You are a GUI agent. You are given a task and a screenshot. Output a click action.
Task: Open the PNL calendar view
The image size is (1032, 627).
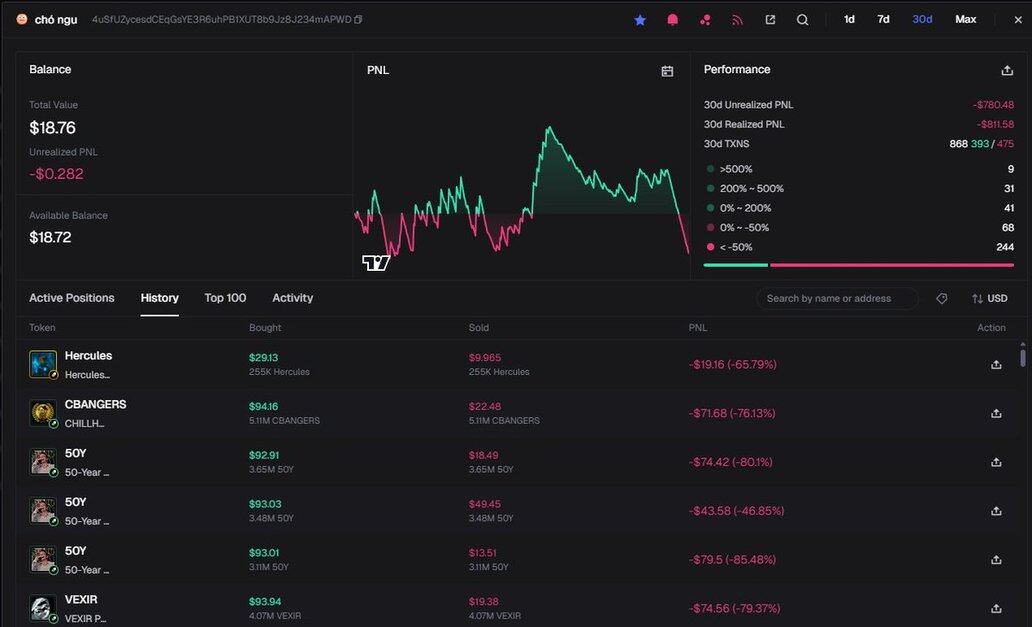pyautogui.click(x=667, y=71)
